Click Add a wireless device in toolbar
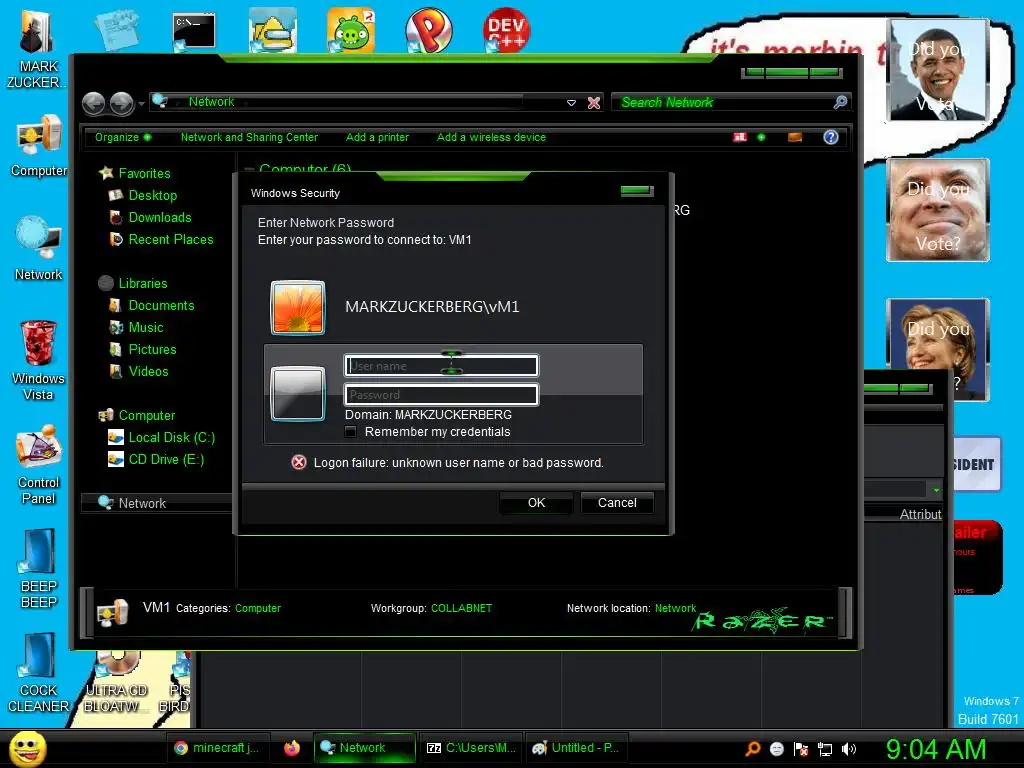This screenshot has width=1024, height=768. (491, 137)
